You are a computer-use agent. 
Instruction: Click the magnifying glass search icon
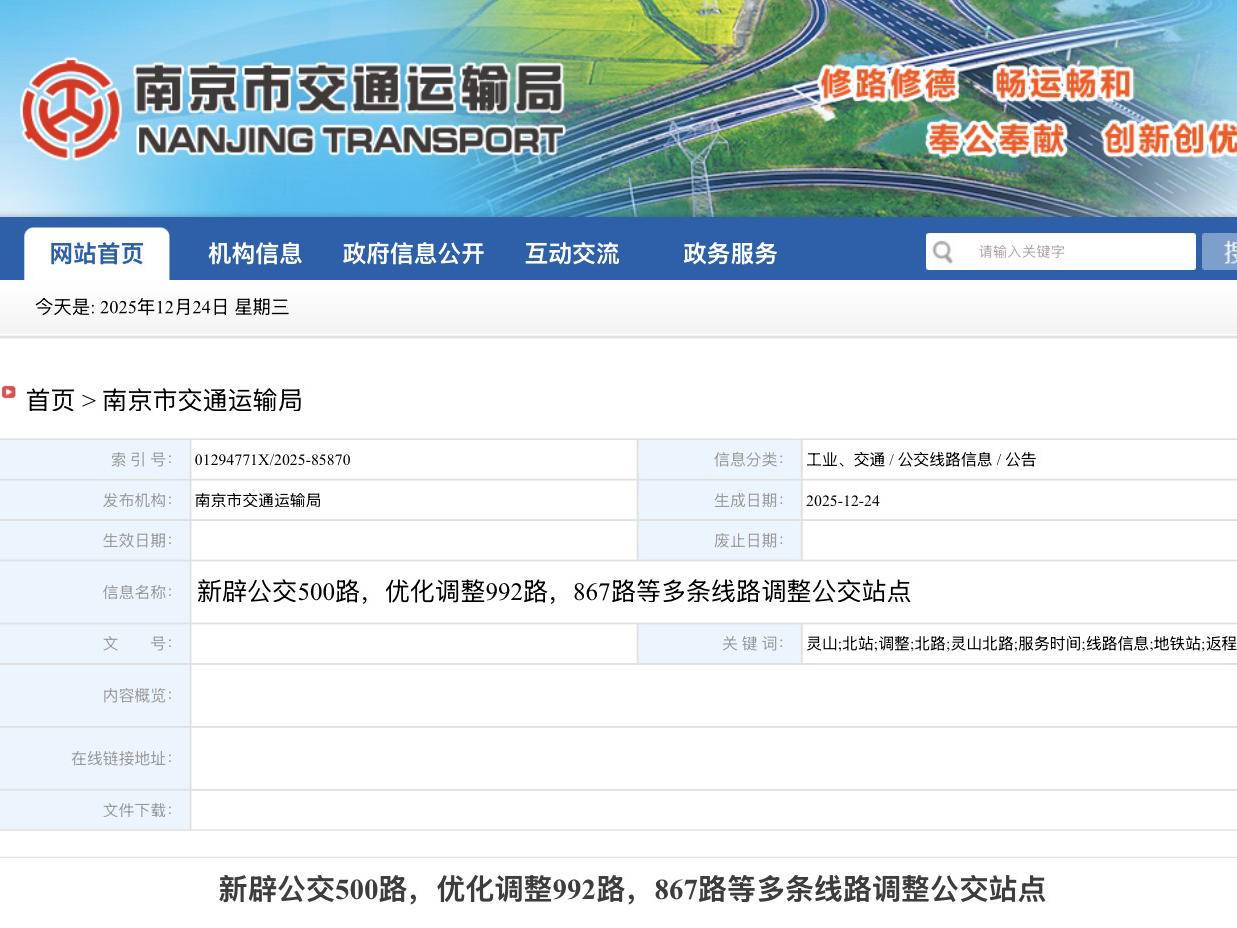click(941, 252)
